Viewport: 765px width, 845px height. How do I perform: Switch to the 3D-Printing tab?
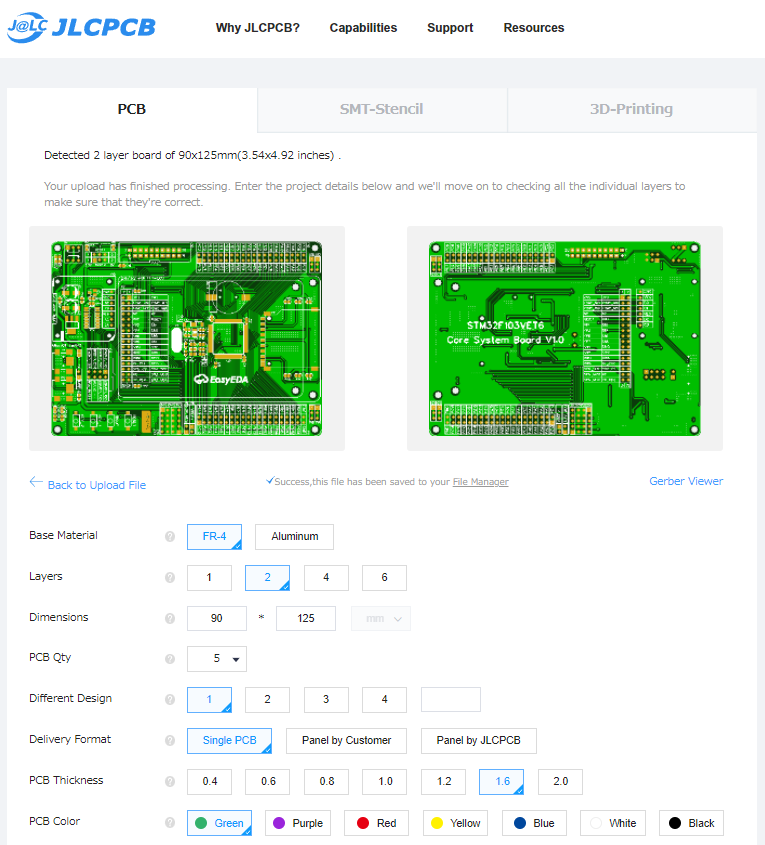click(x=631, y=109)
